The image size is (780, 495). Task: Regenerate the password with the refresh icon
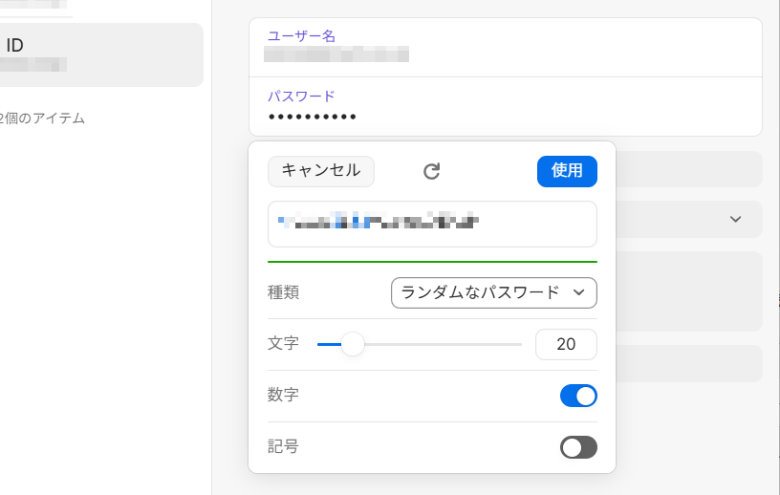432,171
